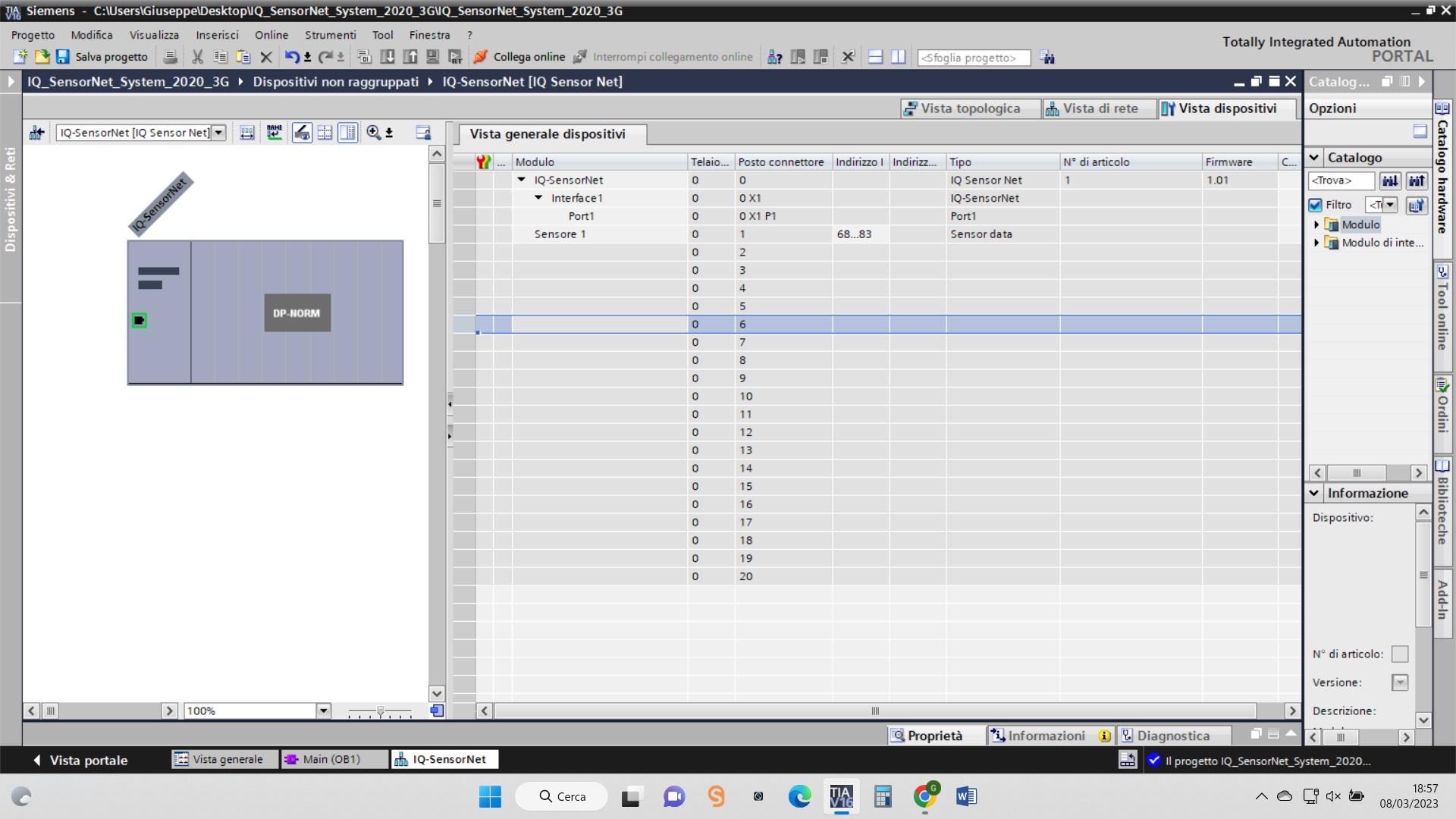Click the binoculars search icon in project toolbar
Image resolution: width=1456 pixels, height=819 pixels.
pyautogui.click(x=1047, y=58)
